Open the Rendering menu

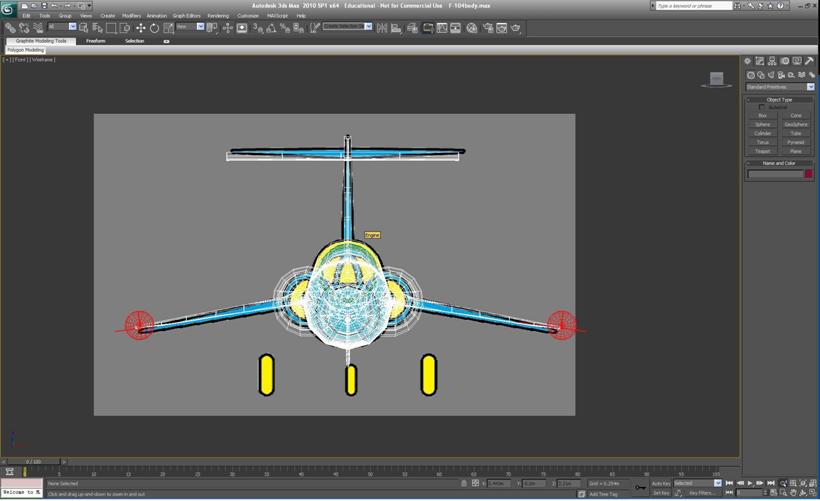(x=218, y=16)
